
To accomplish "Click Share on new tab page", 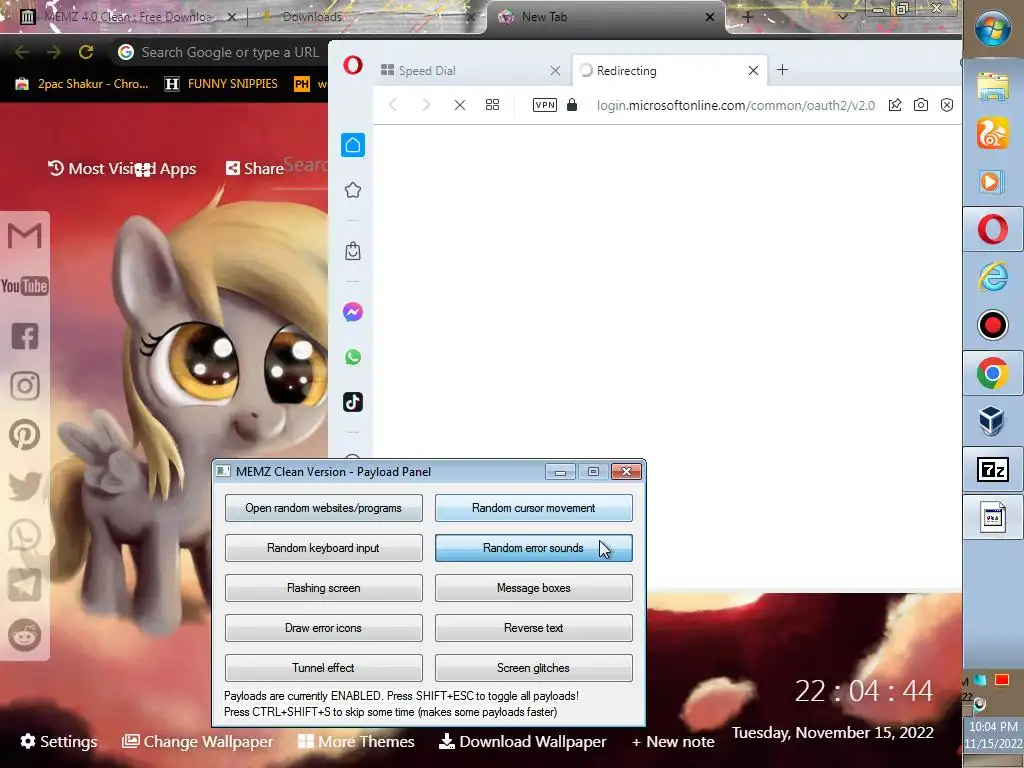I will tap(255, 168).
